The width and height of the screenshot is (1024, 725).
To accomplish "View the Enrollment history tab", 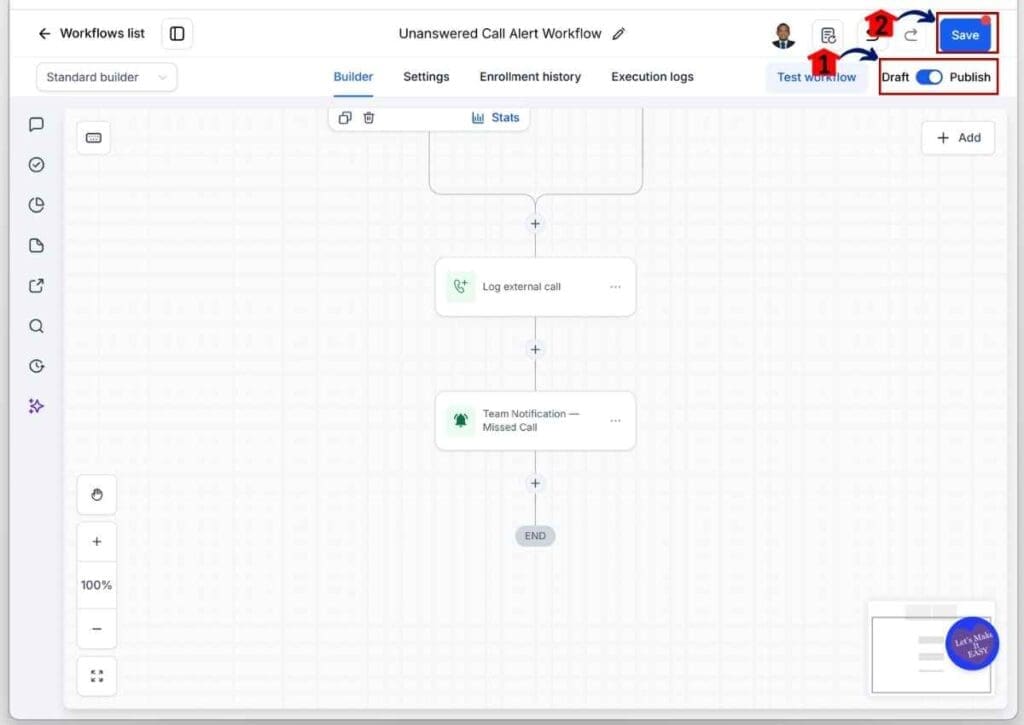I will click(x=530, y=76).
